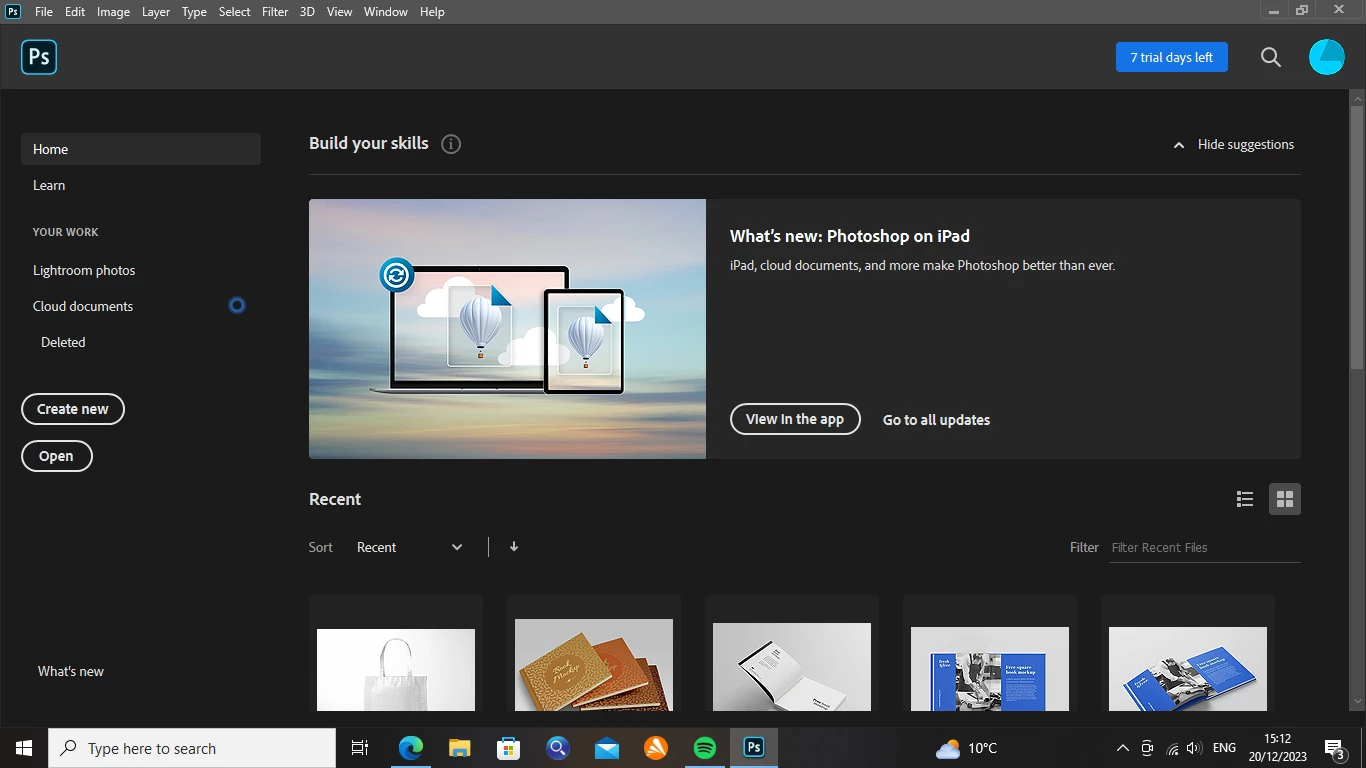This screenshot has width=1366, height=768.
Task: Switch recent files to list view
Action: click(x=1245, y=499)
